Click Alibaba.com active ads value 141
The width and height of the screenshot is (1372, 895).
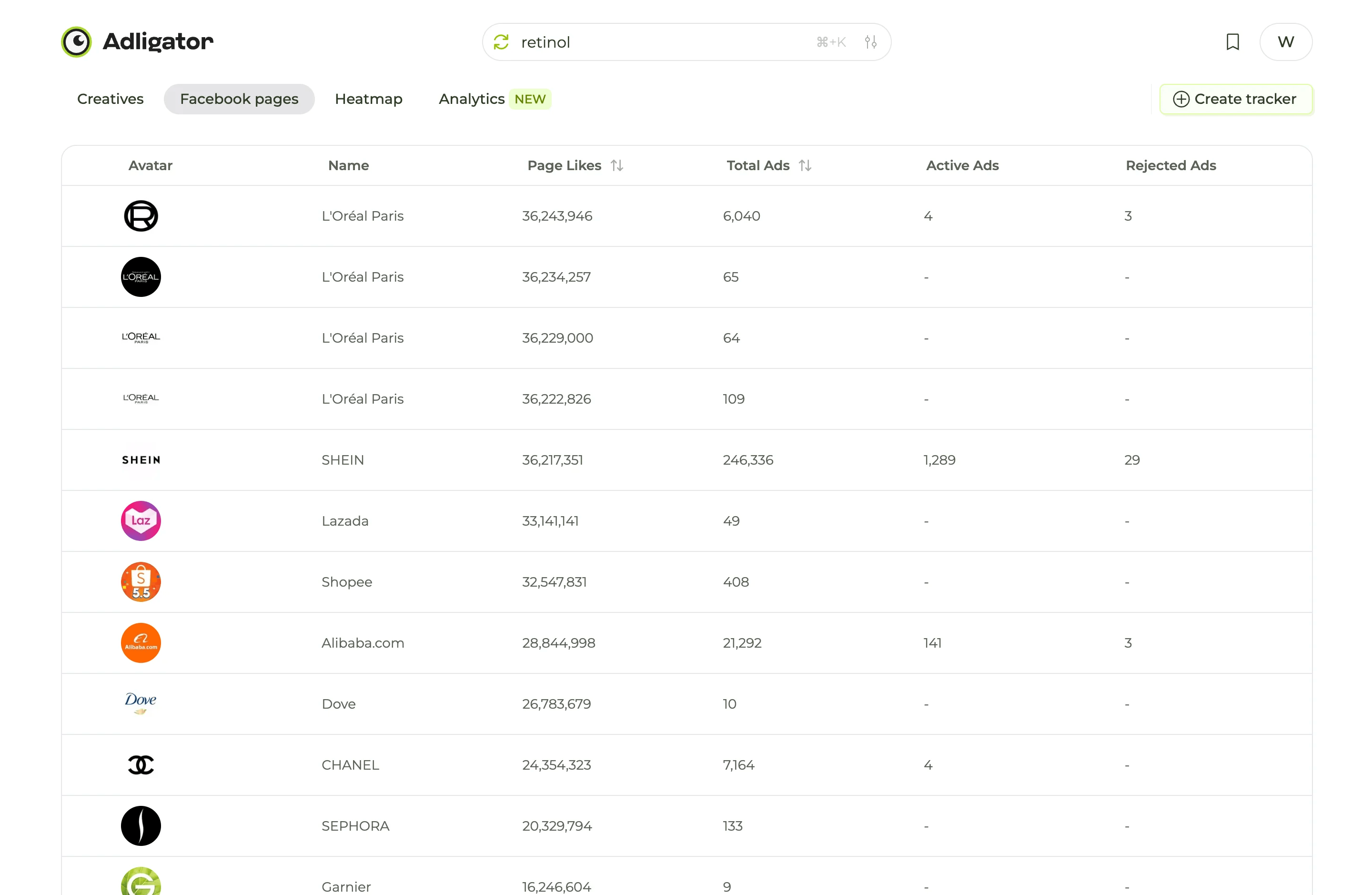coord(932,643)
